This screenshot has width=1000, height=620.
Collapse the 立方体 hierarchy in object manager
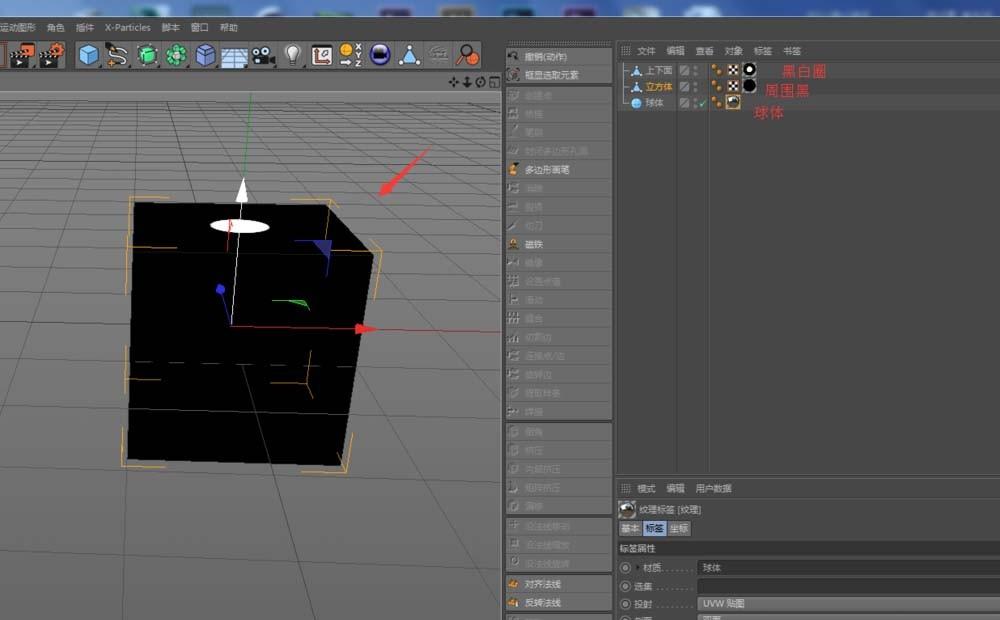pyautogui.click(x=625, y=87)
